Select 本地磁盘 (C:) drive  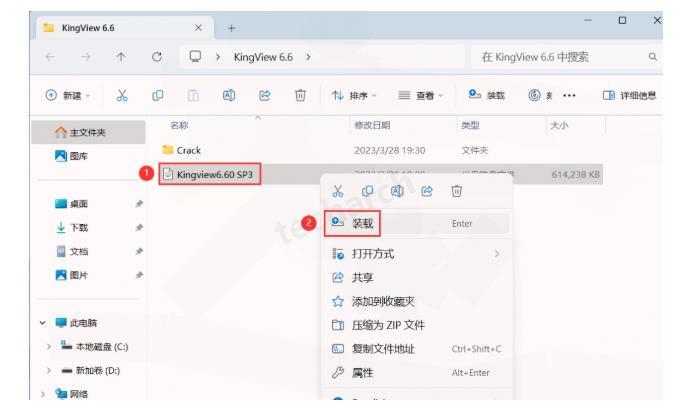94,347
